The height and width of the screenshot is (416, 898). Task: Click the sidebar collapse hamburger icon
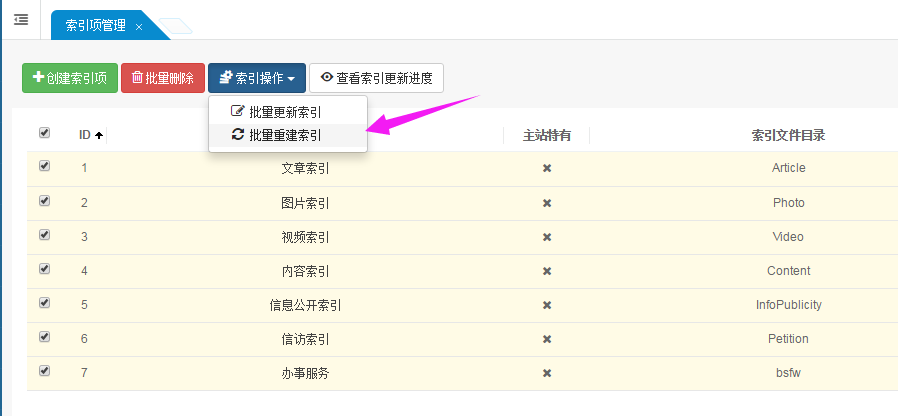coord(21,19)
